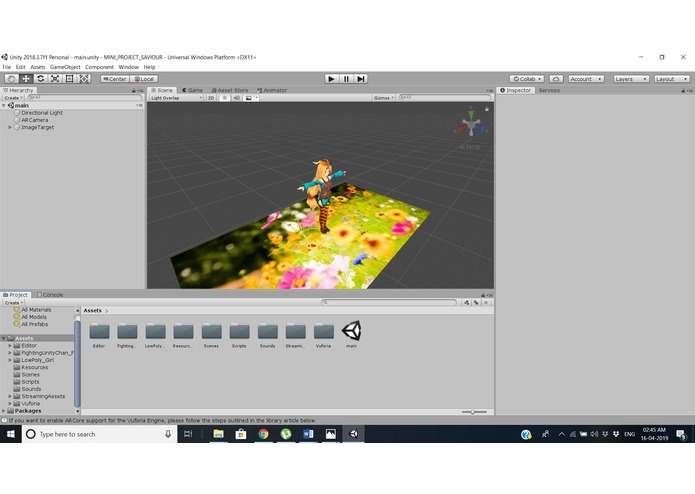Click the Project folder tree scrollbar

[78, 363]
